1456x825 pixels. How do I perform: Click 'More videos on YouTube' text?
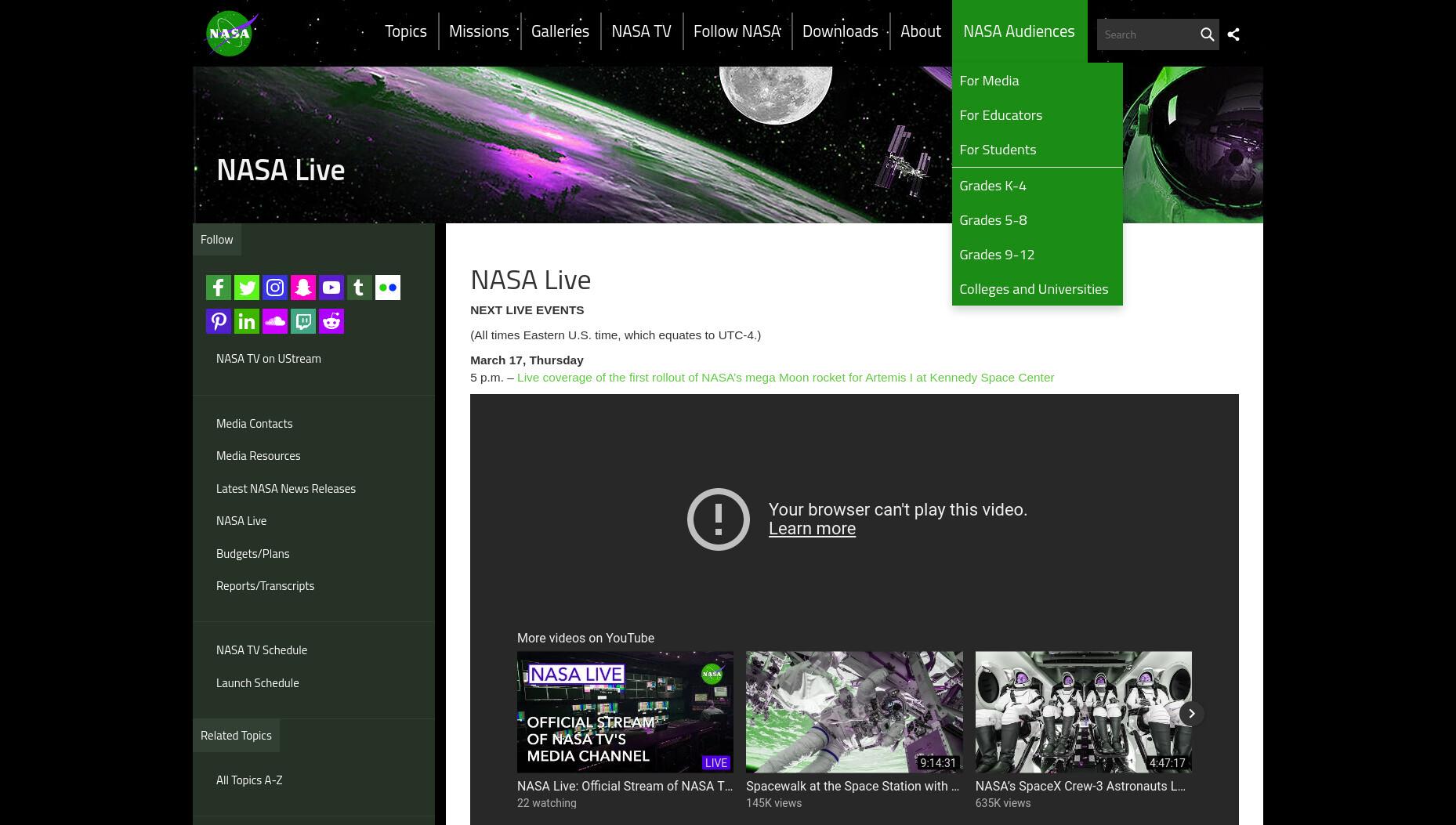tap(585, 639)
